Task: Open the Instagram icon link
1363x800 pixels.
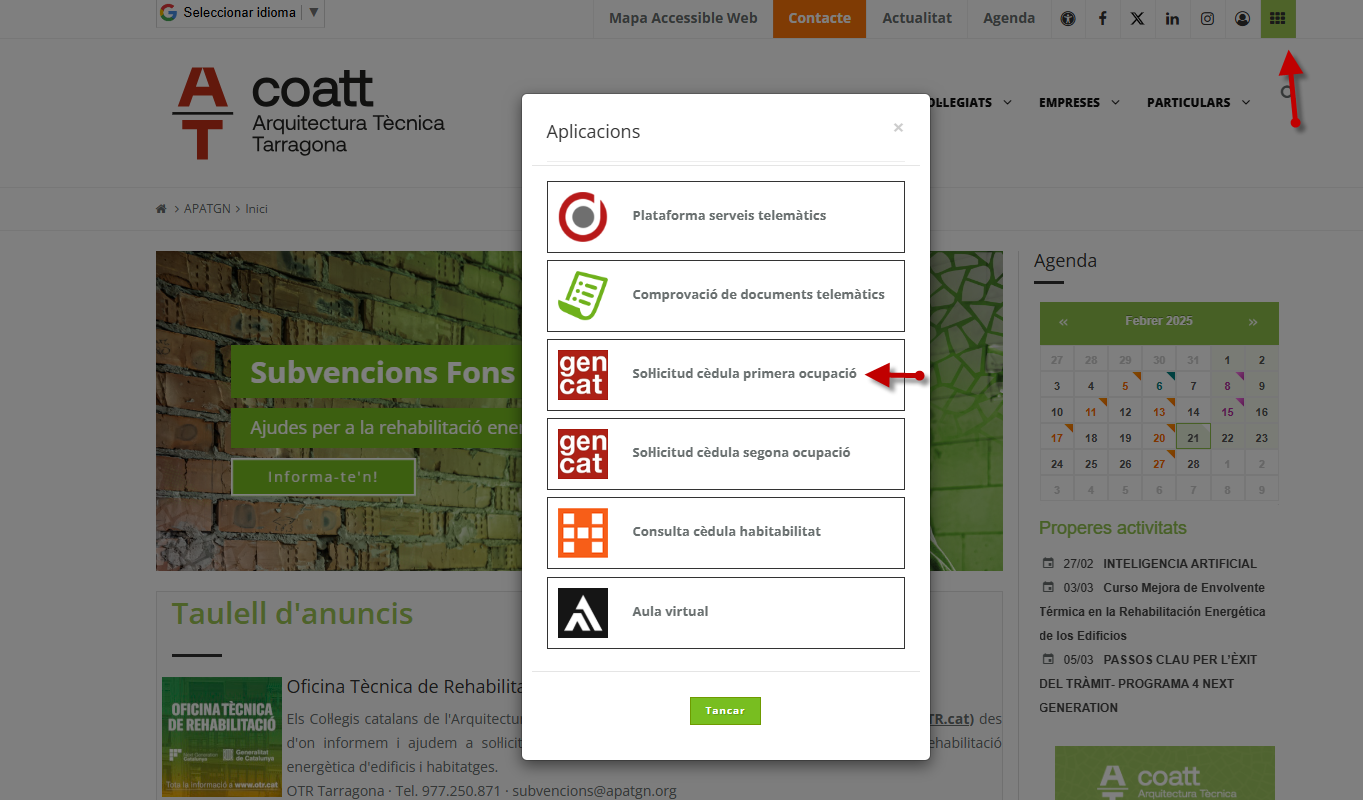Action: click(x=1207, y=18)
